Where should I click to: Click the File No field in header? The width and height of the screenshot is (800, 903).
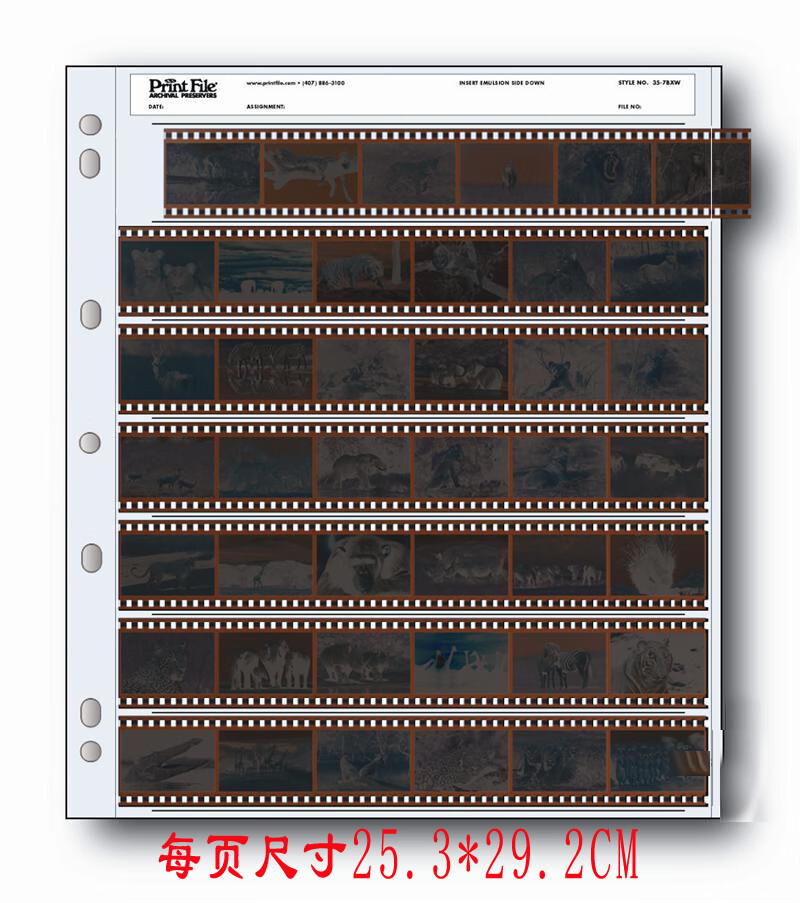629,105
